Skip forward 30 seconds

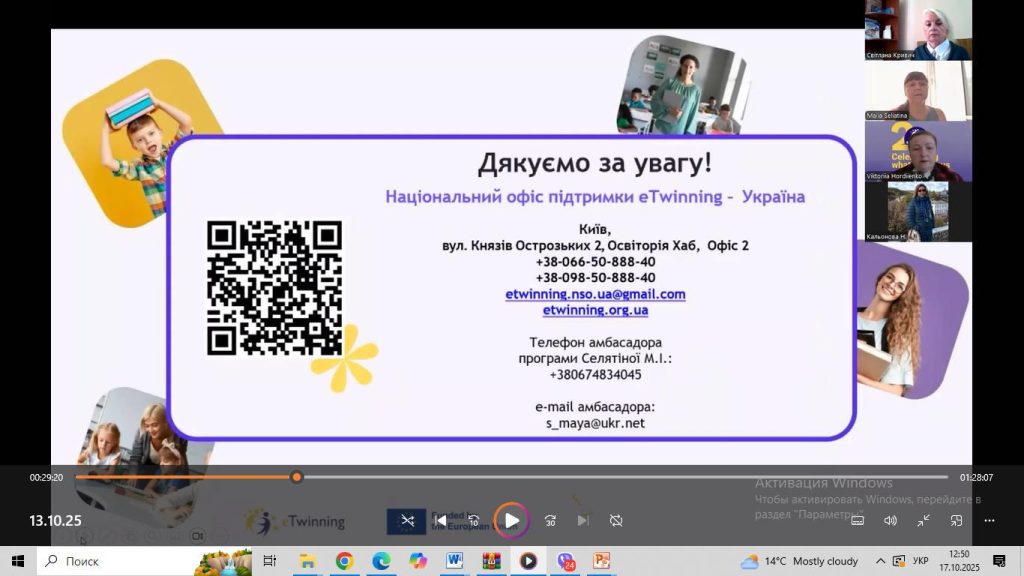(550, 520)
